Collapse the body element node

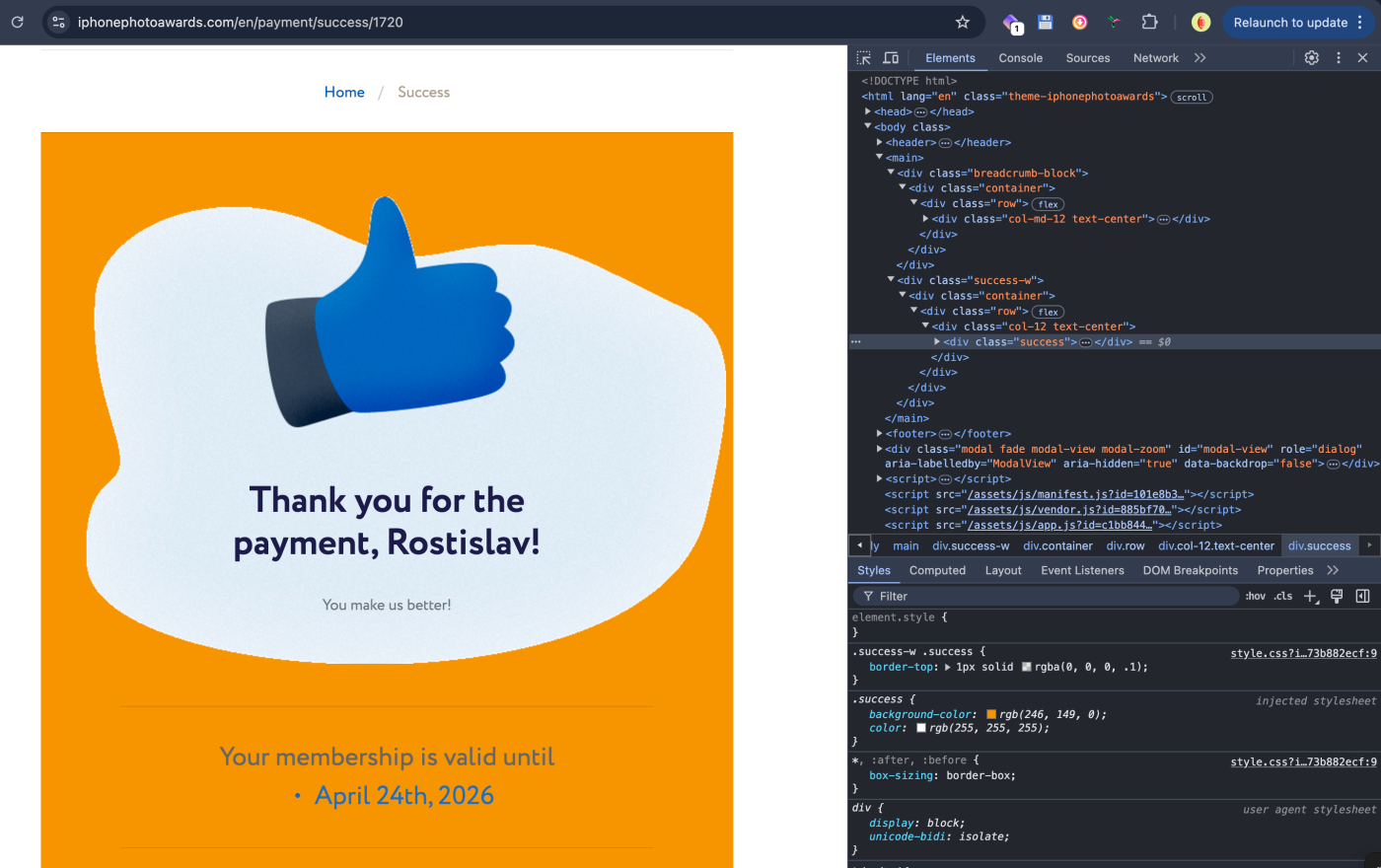(x=868, y=126)
